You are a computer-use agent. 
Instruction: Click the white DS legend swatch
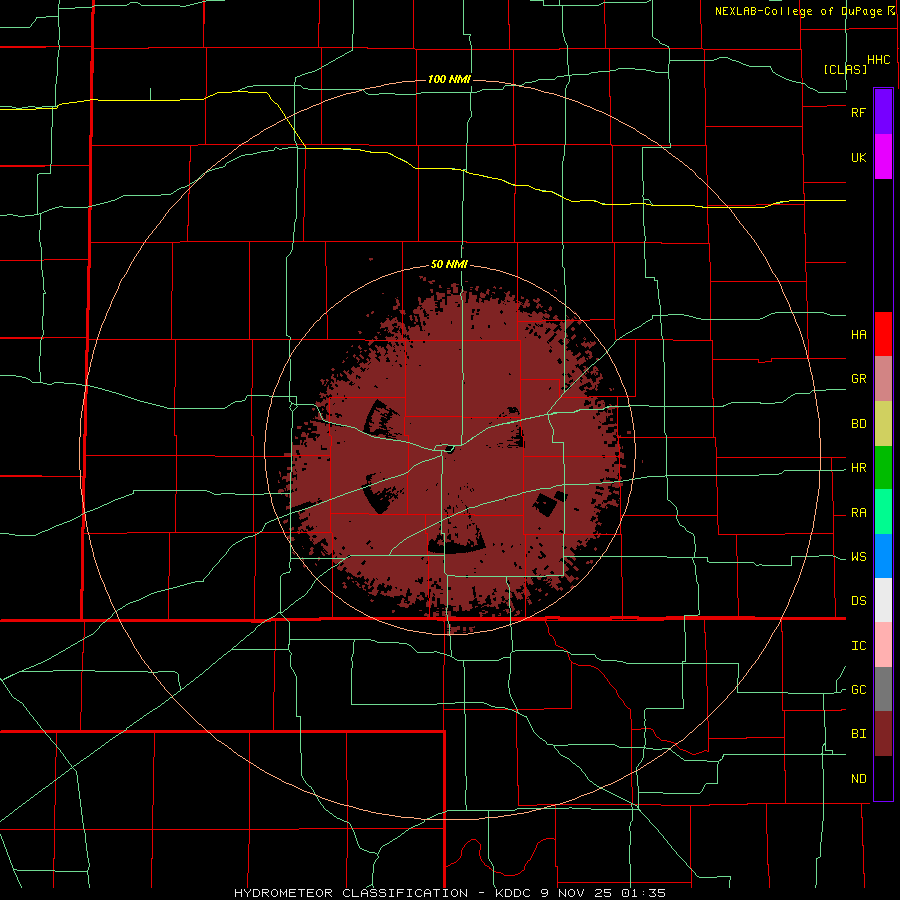click(x=883, y=600)
